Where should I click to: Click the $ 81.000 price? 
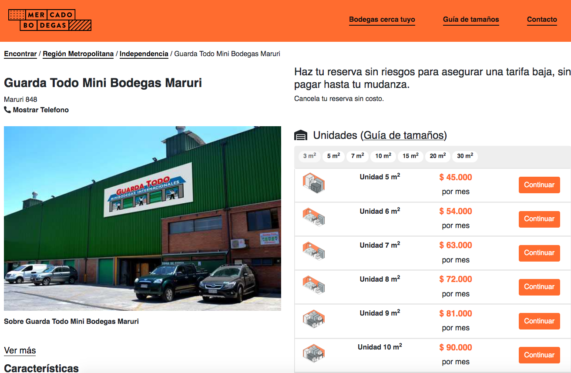[x=456, y=313]
